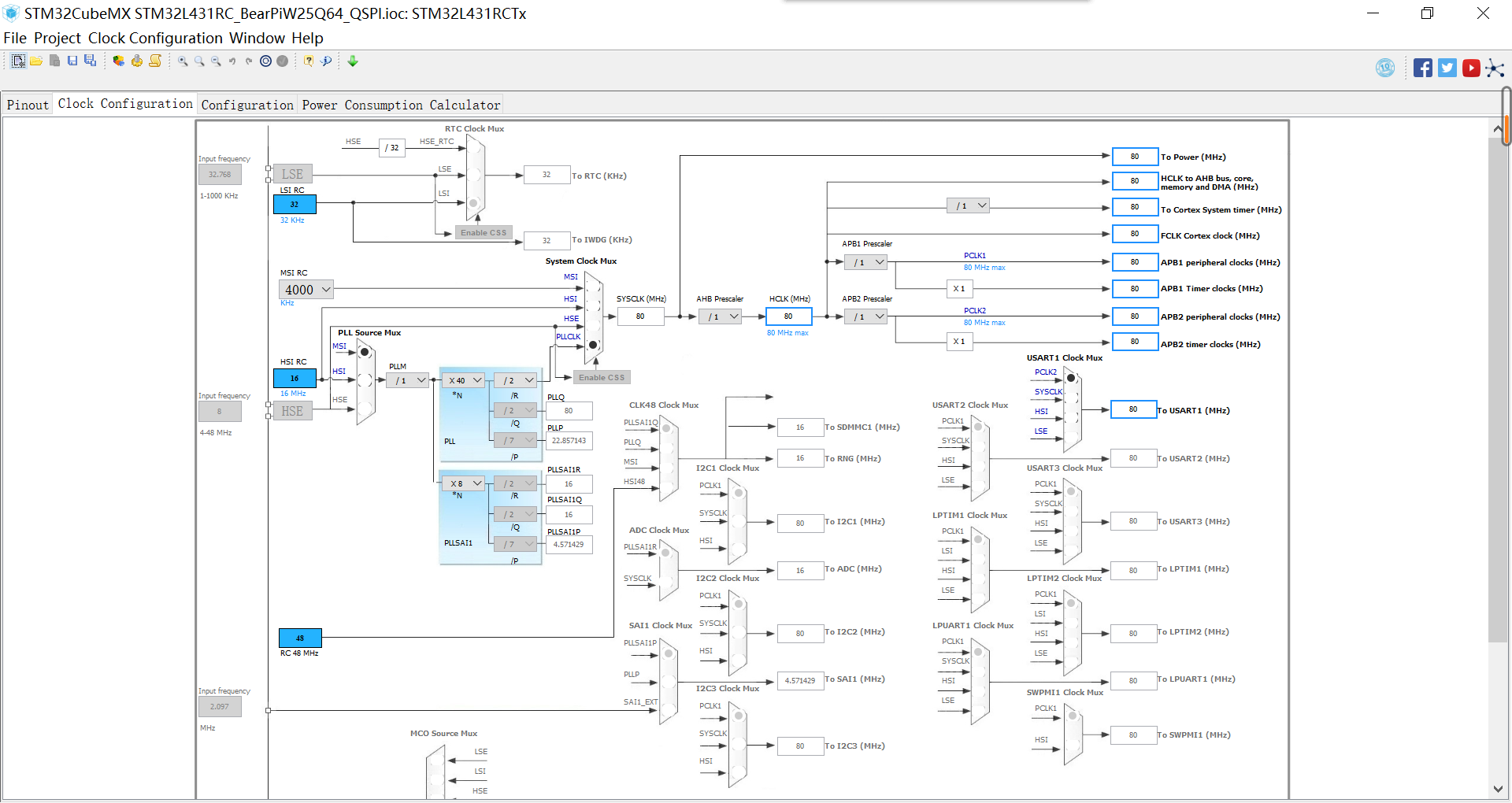Click the LSE oscillator block
Screen dimensions: 1512x803
pos(292,174)
